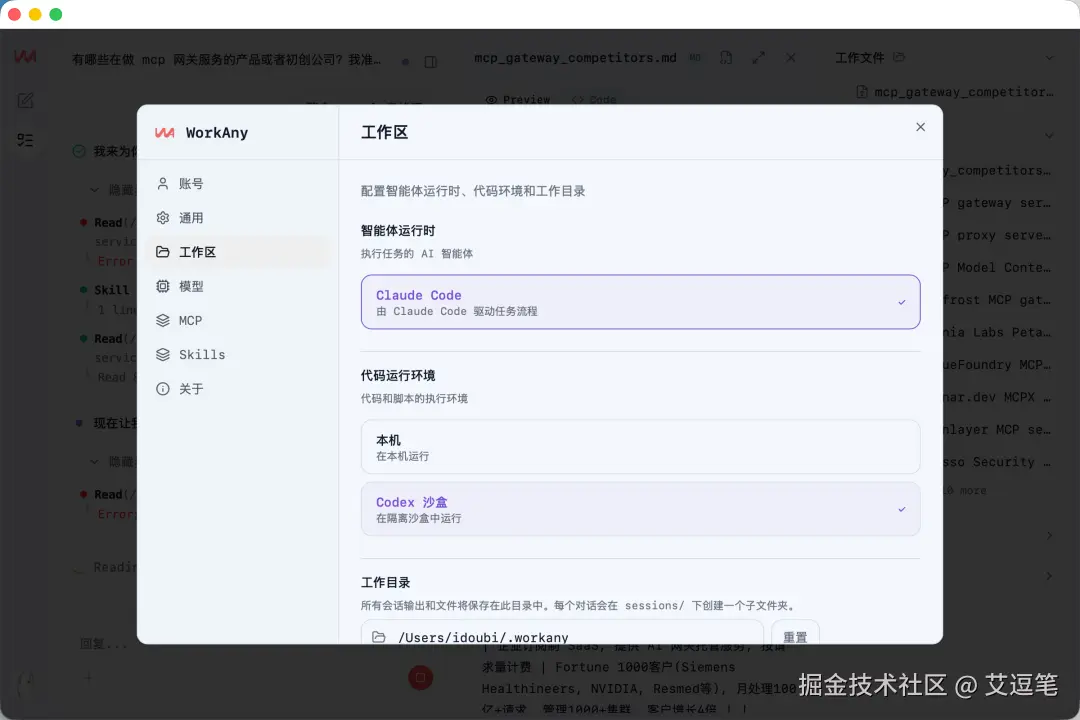The width and height of the screenshot is (1080, 720).
Task: Expand the file preview to fullscreen
Action: 758,58
